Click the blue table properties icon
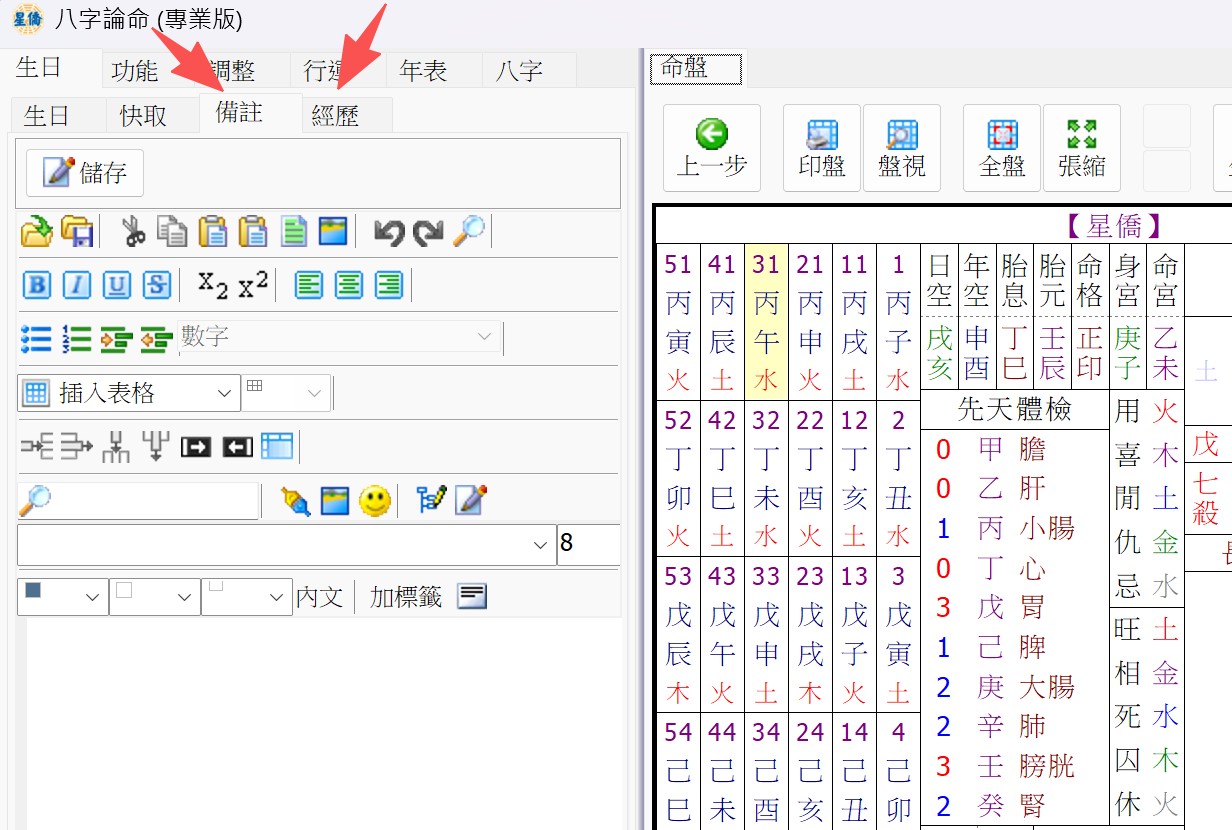The image size is (1232, 830). coord(277,446)
